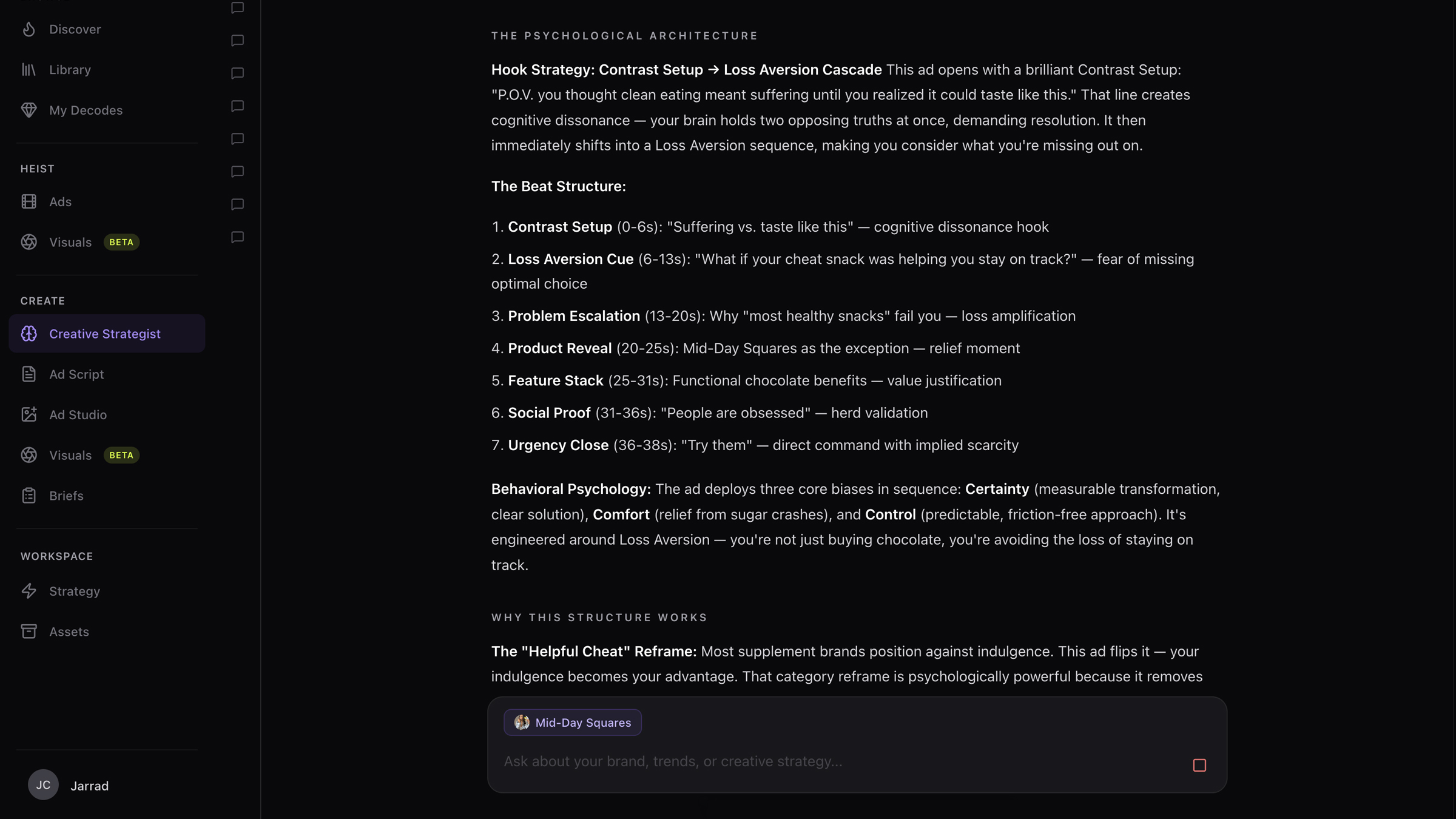Open Visuals beta under Create
Viewport: 1456px width, 819px height.
pos(70,455)
